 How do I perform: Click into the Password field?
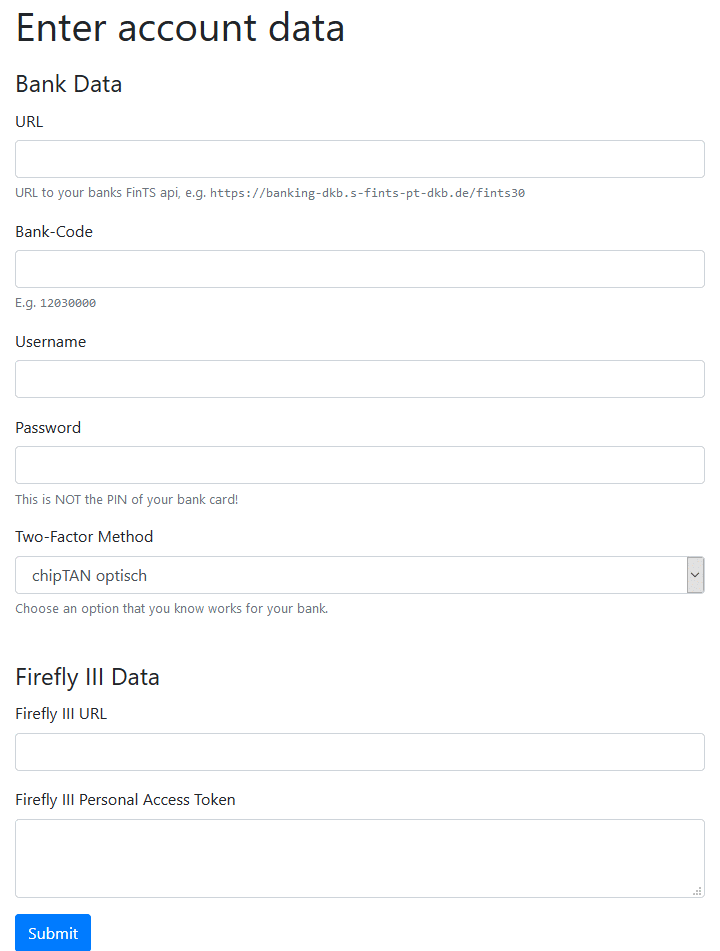[x=360, y=465]
